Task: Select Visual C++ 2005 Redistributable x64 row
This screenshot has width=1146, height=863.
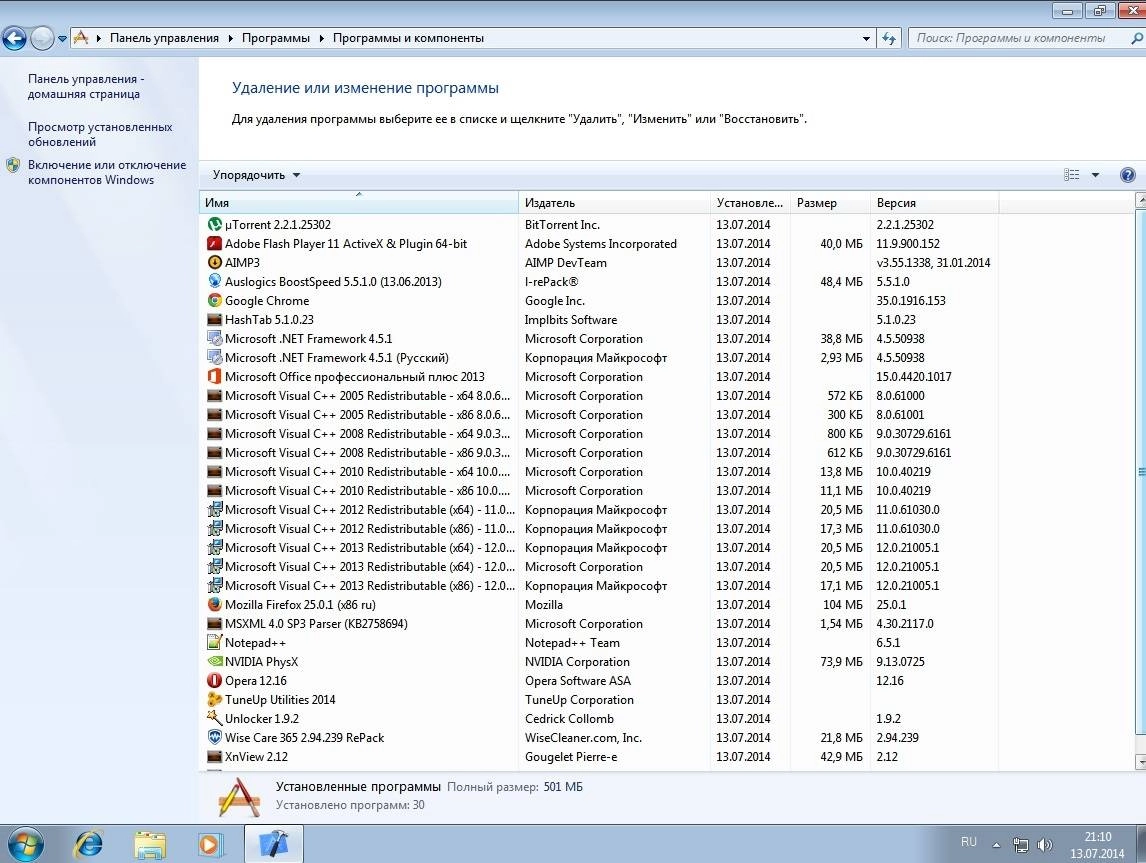Action: coord(599,395)
